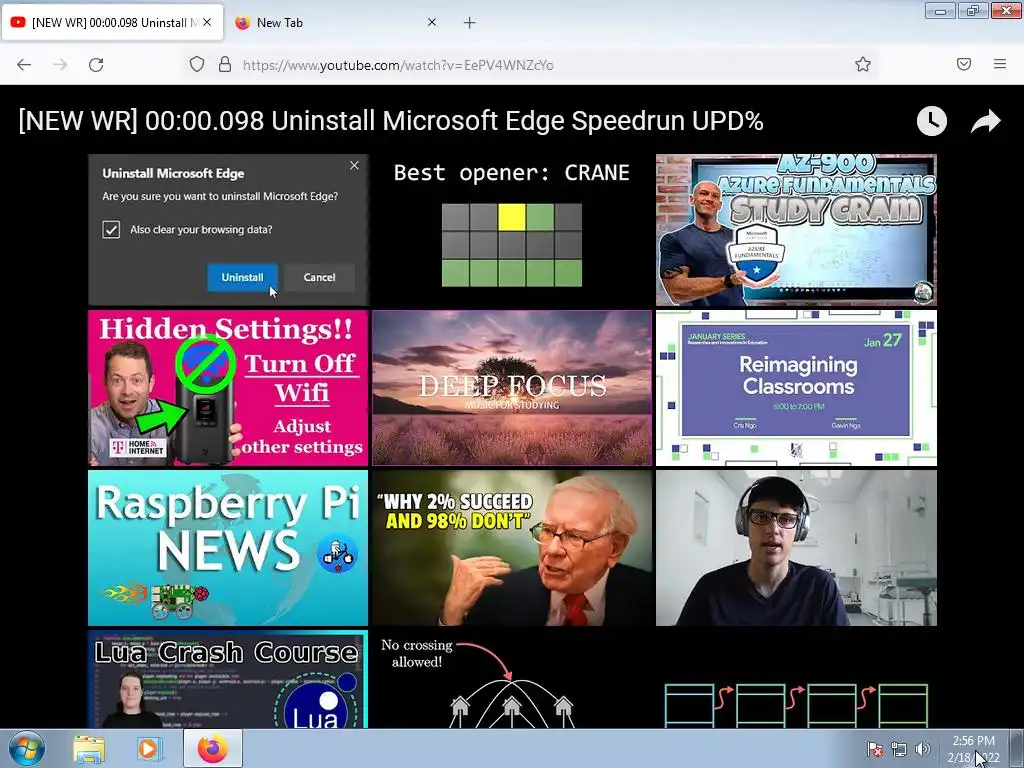Click the browser Back arrow
This screenshot has width=1024, height=768.
(24, 65)
